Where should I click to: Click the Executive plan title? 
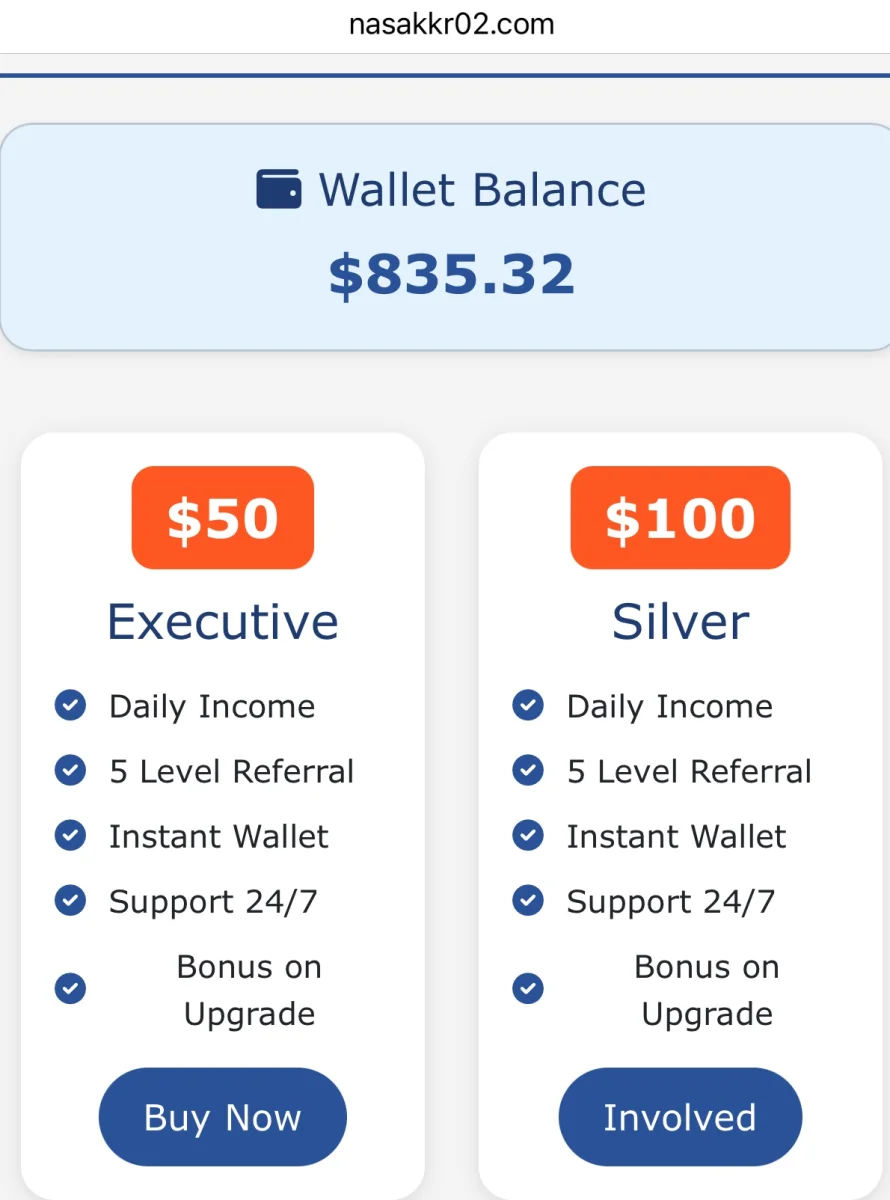tap(222, 621)
